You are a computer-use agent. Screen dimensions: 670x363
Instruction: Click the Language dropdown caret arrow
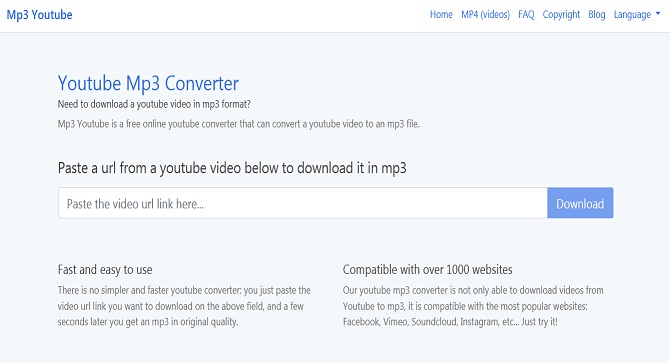pos(658,14)
